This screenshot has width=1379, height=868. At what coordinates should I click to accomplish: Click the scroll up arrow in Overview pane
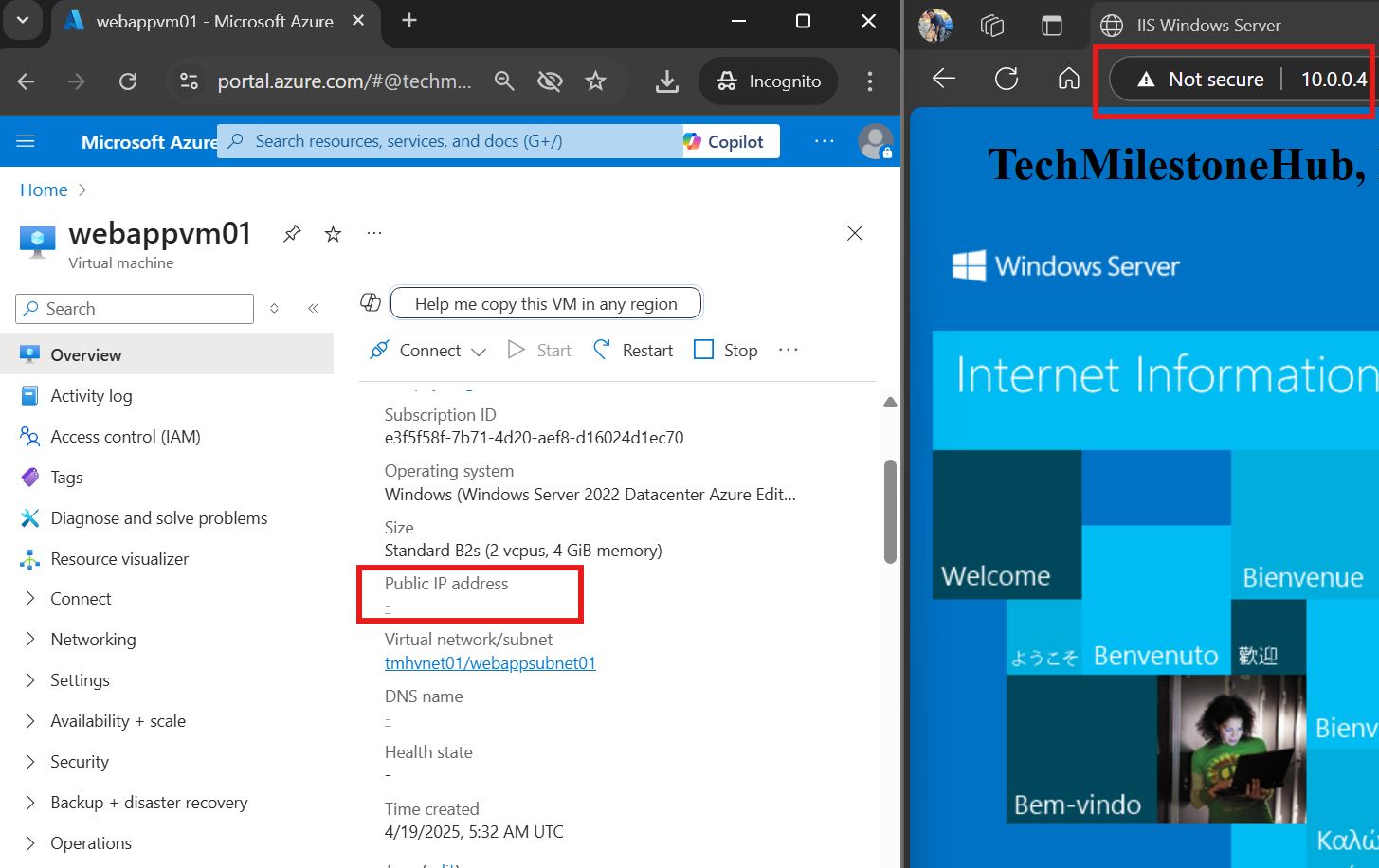[890, 402]
